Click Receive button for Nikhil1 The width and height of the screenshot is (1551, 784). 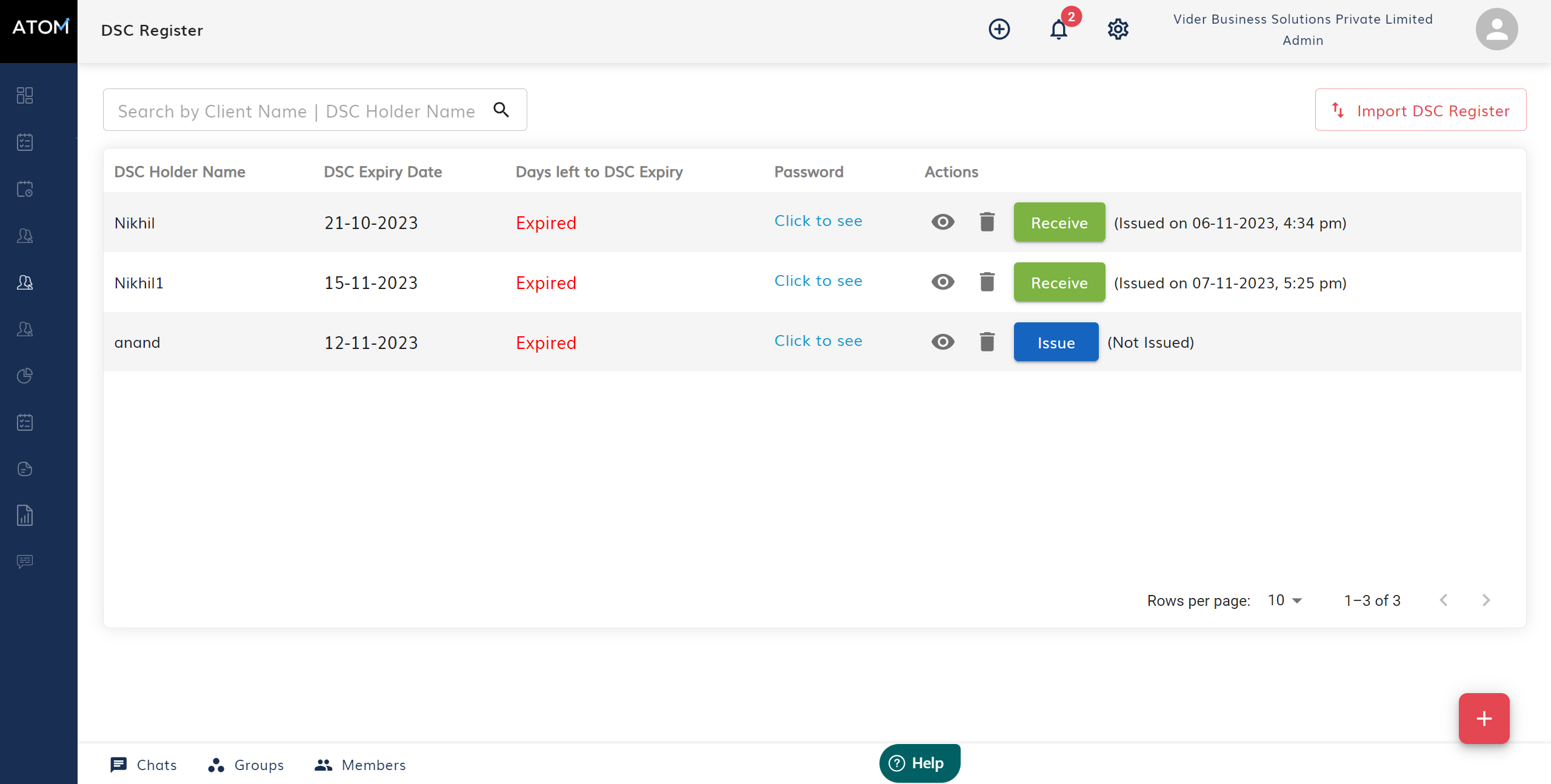[x=1059, y=282]
